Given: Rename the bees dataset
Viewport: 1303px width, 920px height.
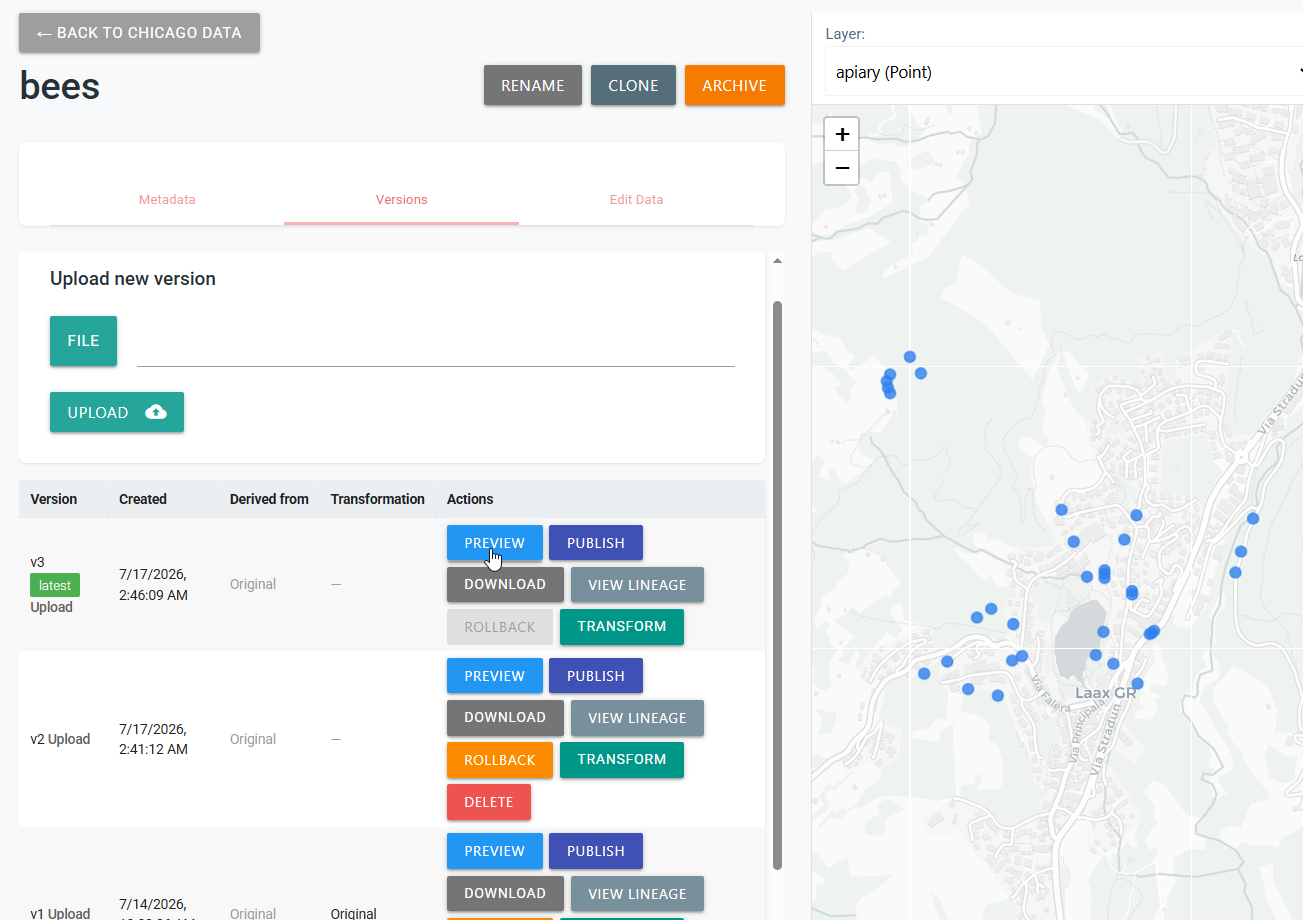Looking at the screenshot, I should [x=533, y=85].
